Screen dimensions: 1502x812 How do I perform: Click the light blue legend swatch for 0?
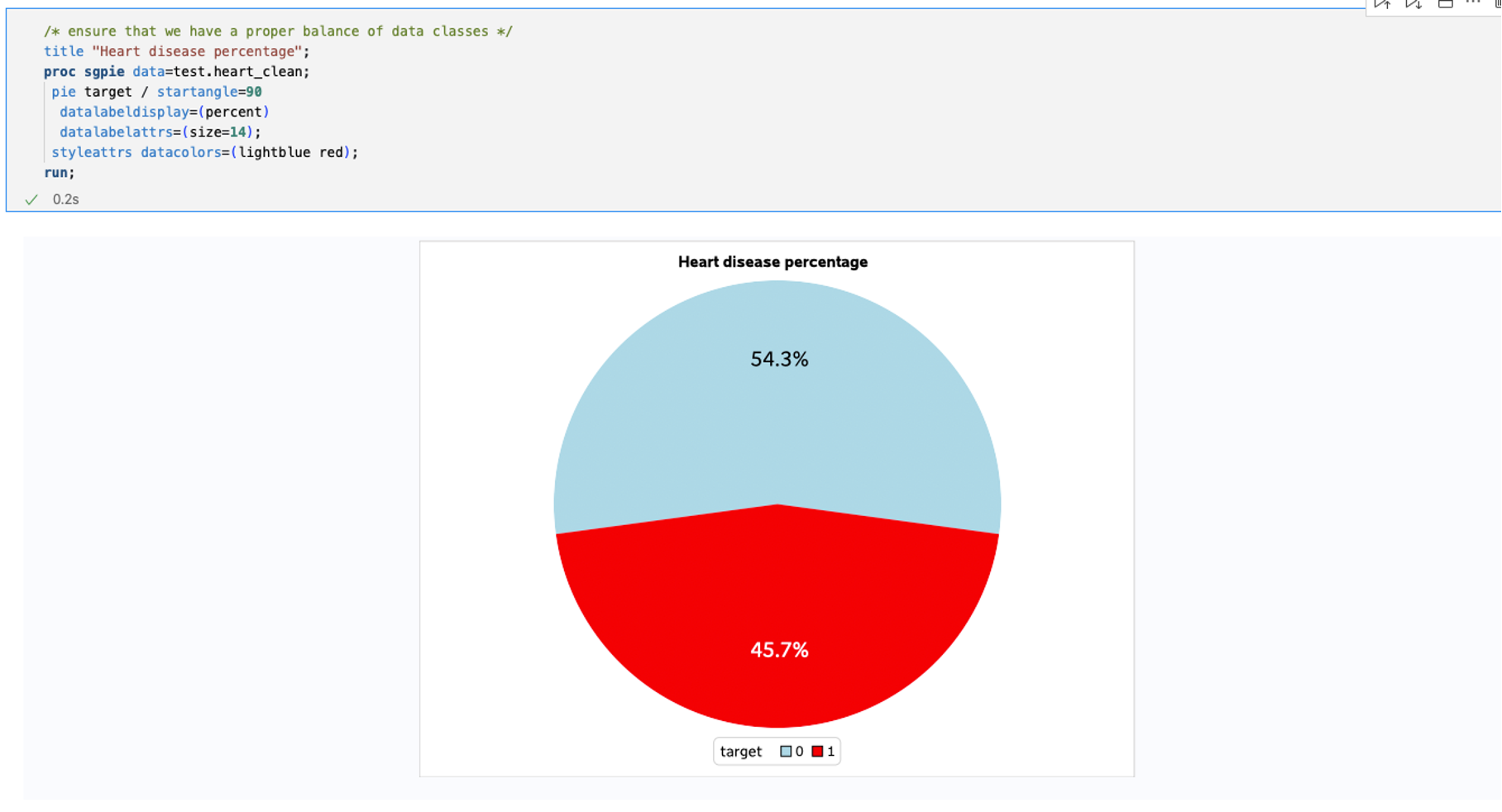(786, 752)
